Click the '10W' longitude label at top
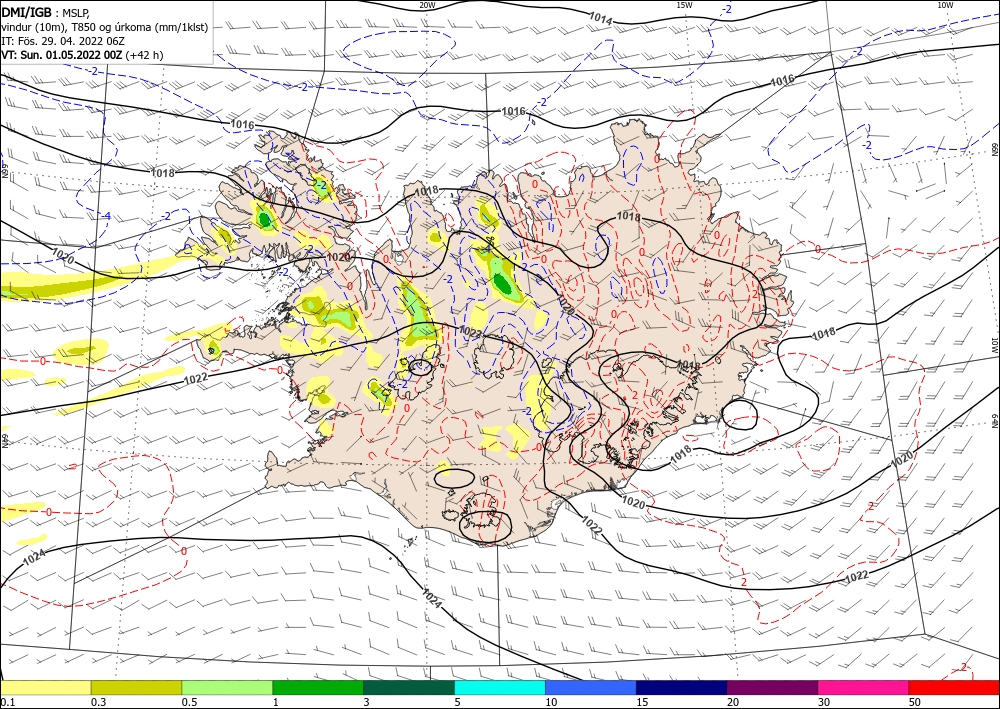 (x=945, y=5)
